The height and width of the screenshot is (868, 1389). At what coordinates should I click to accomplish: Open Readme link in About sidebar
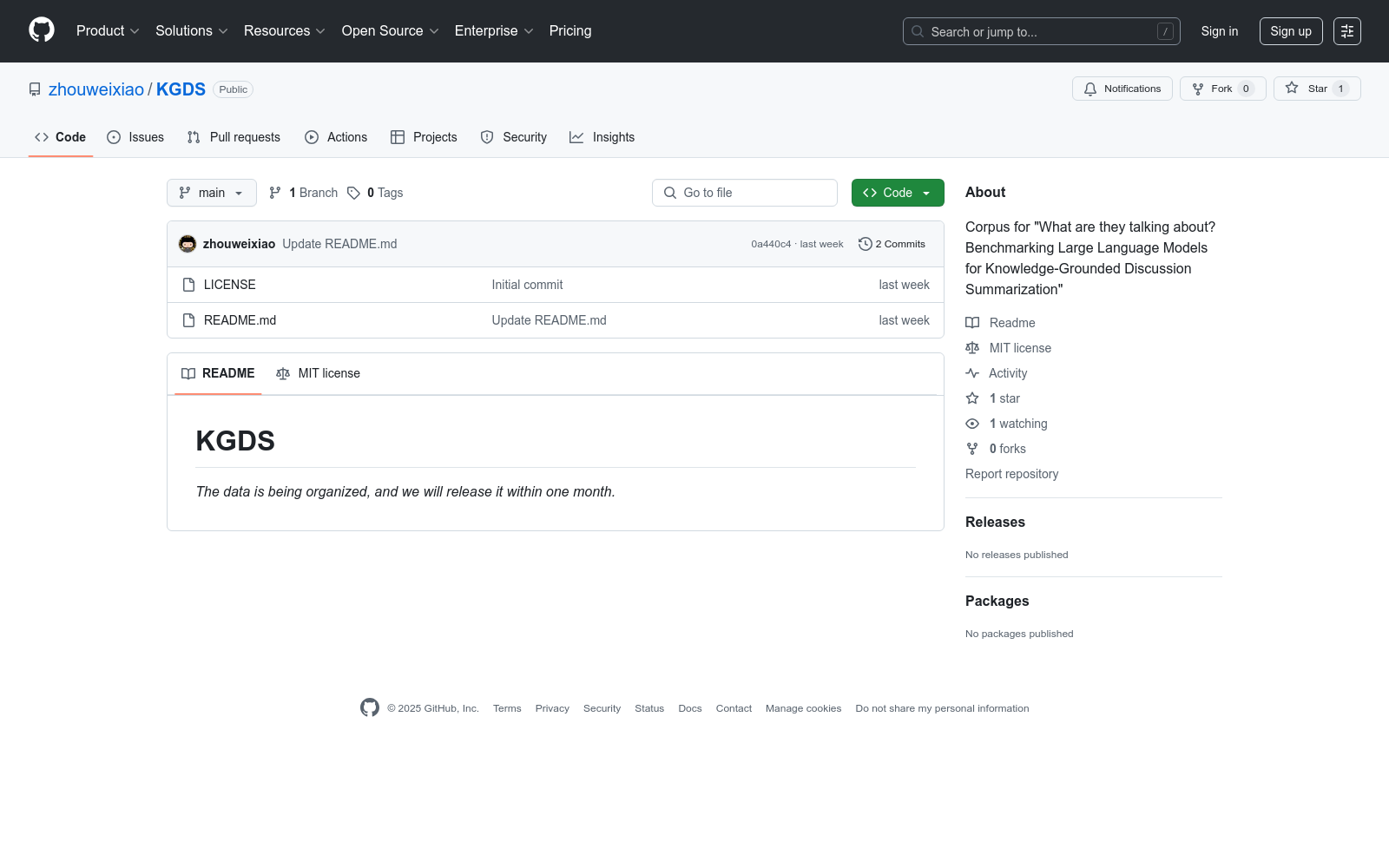coord(1000,323)
